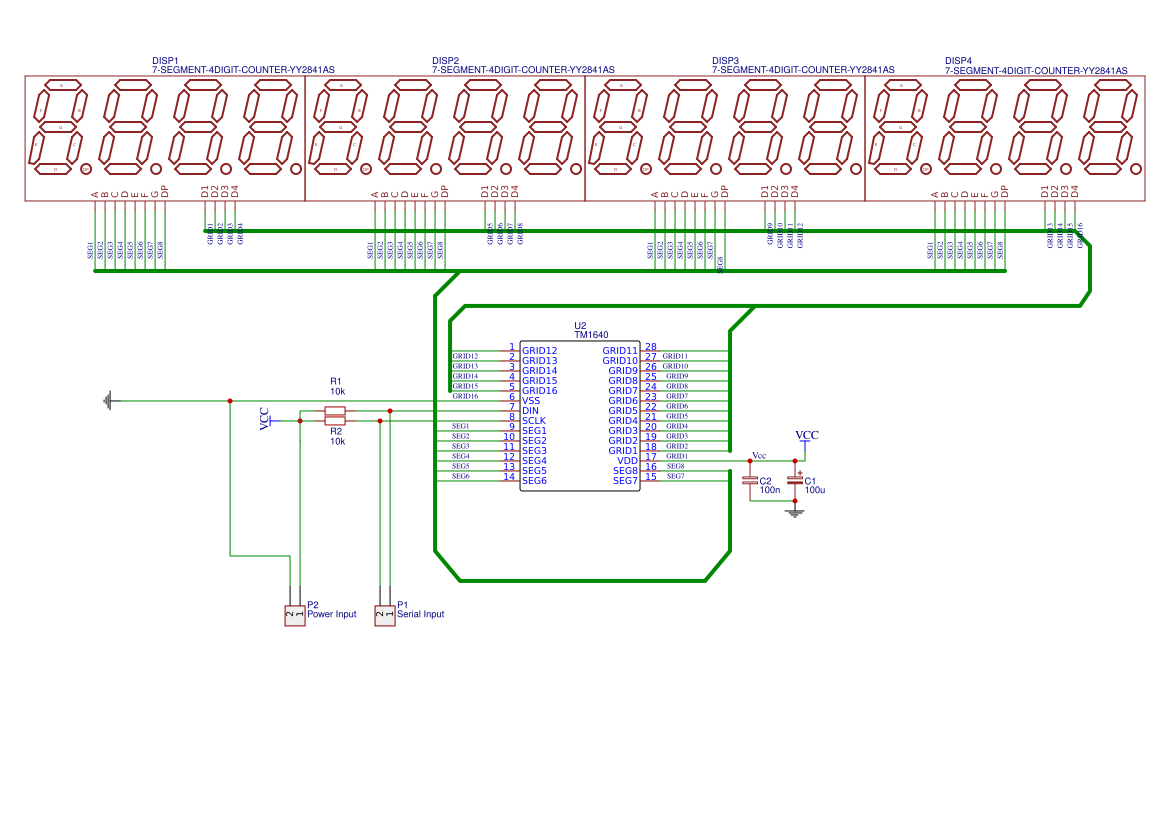The image size is (1169, 827).
Task: Select the U2 TM1640 chip body
Action: tap(579, 415)
